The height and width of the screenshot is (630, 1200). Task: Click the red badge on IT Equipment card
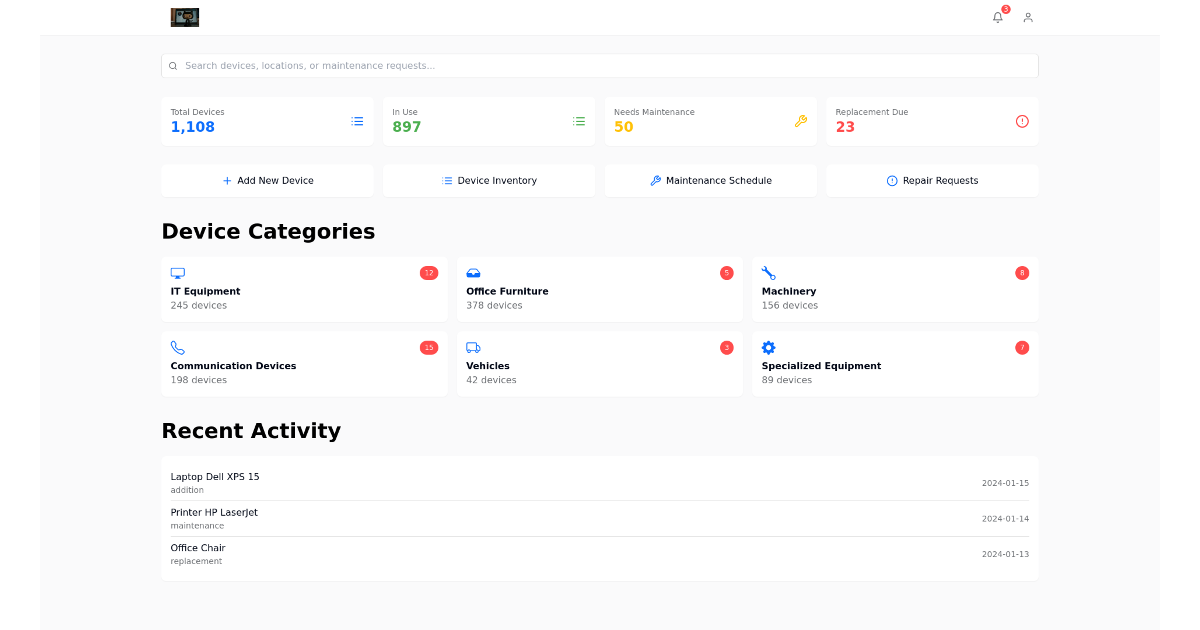(x=428, y=272)
